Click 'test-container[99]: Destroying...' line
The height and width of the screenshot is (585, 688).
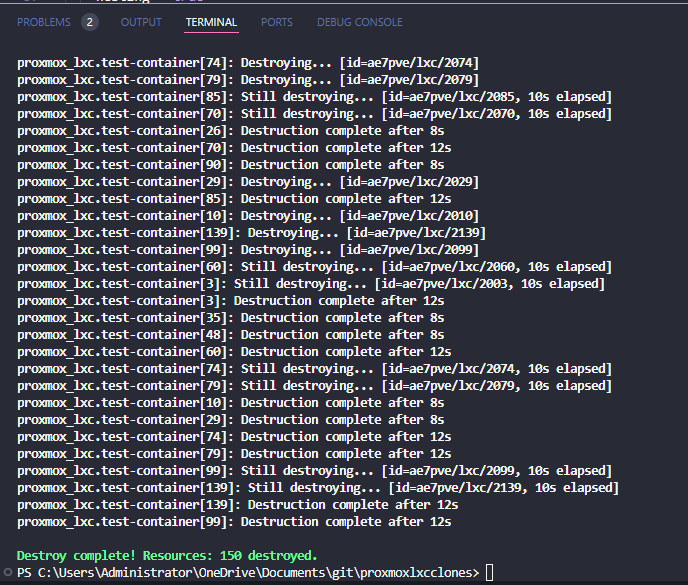click(248, 250)
